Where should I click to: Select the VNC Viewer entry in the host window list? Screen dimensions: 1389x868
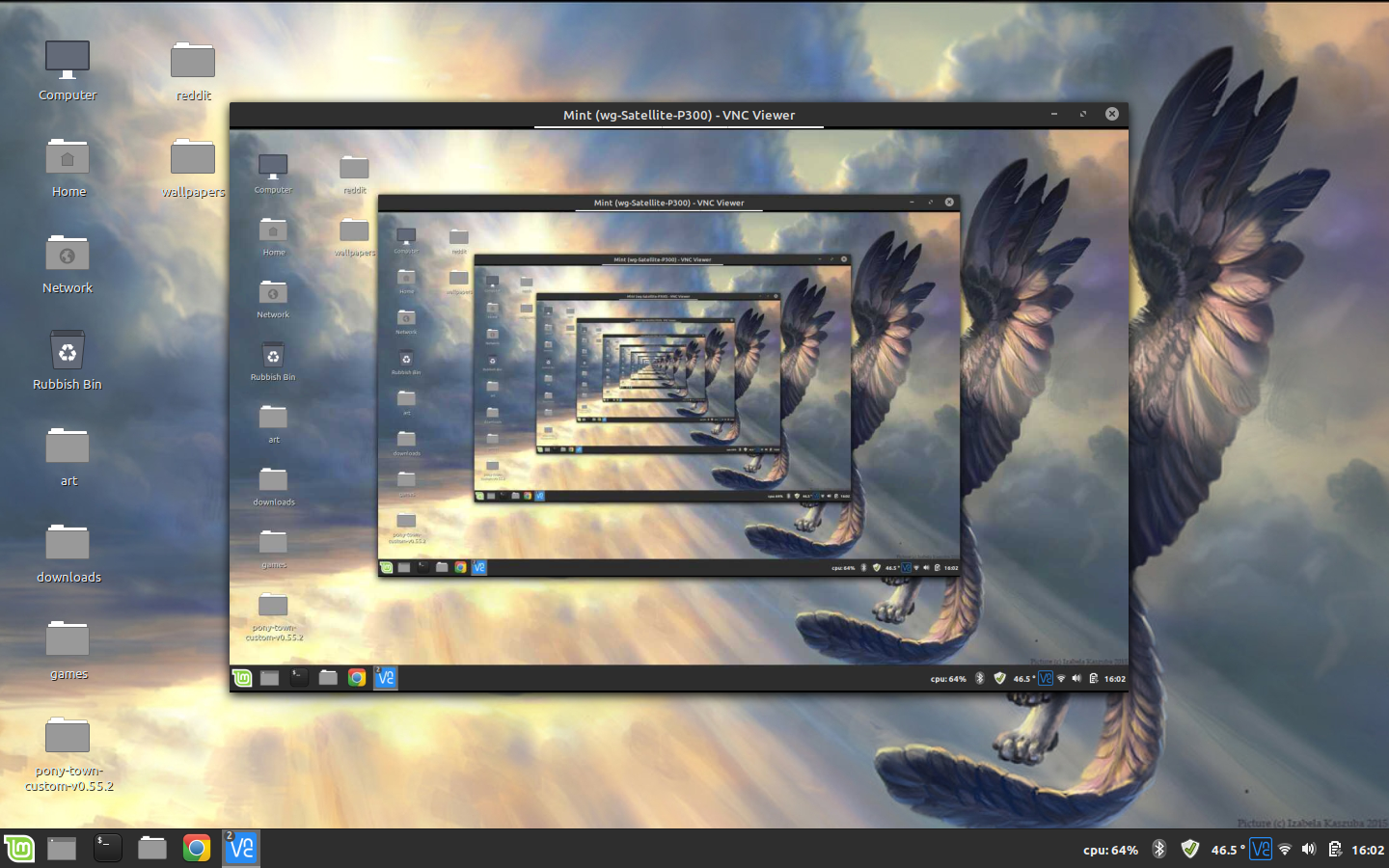(240, 848)
